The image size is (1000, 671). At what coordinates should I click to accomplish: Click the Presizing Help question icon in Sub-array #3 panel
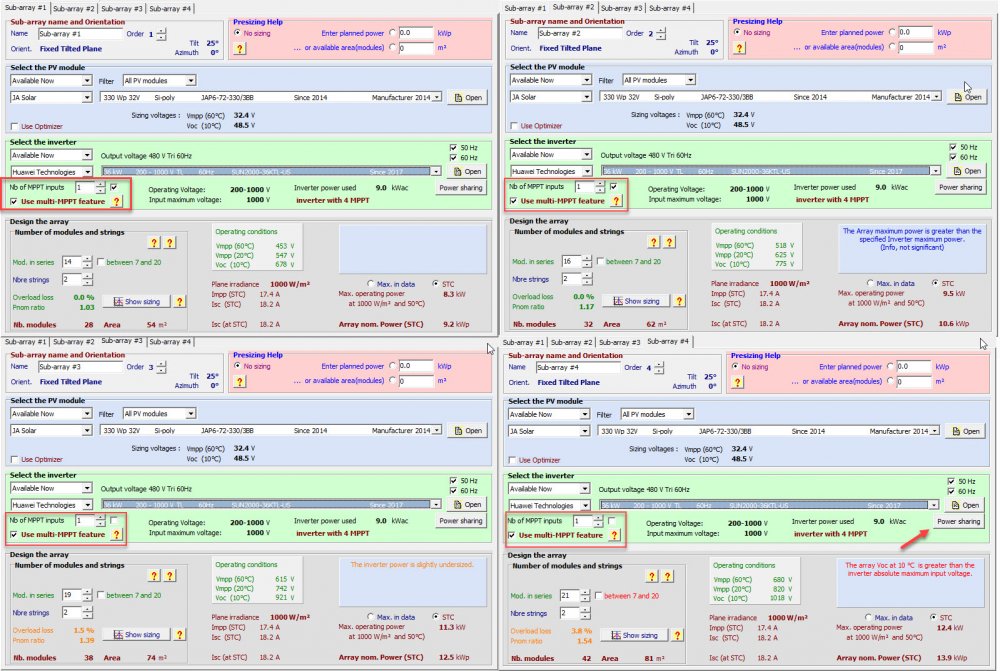click(x=239, y=381)
